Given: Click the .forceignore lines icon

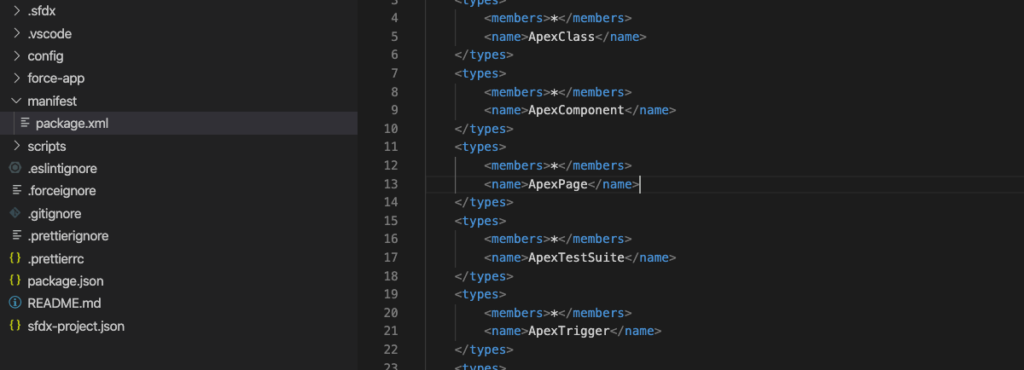Looking at the screenshot, I should point(16,191).
